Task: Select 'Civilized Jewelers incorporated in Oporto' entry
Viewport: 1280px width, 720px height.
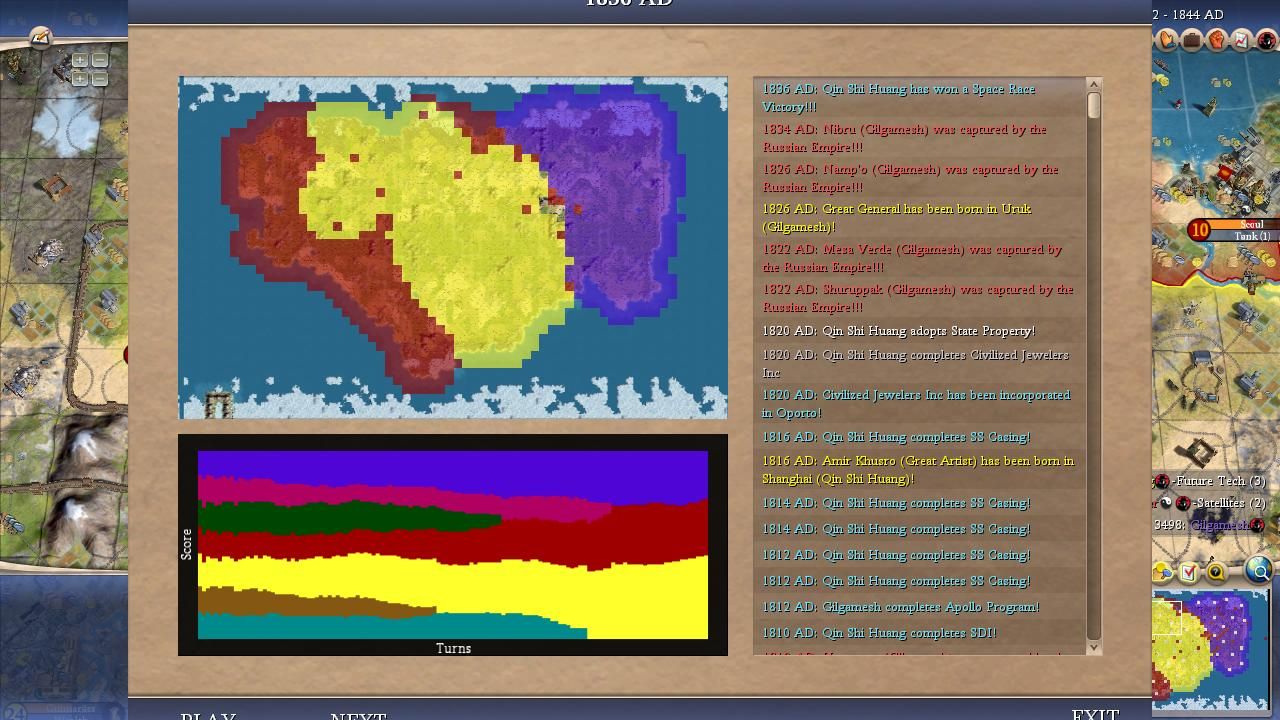Action: (919, 404)
